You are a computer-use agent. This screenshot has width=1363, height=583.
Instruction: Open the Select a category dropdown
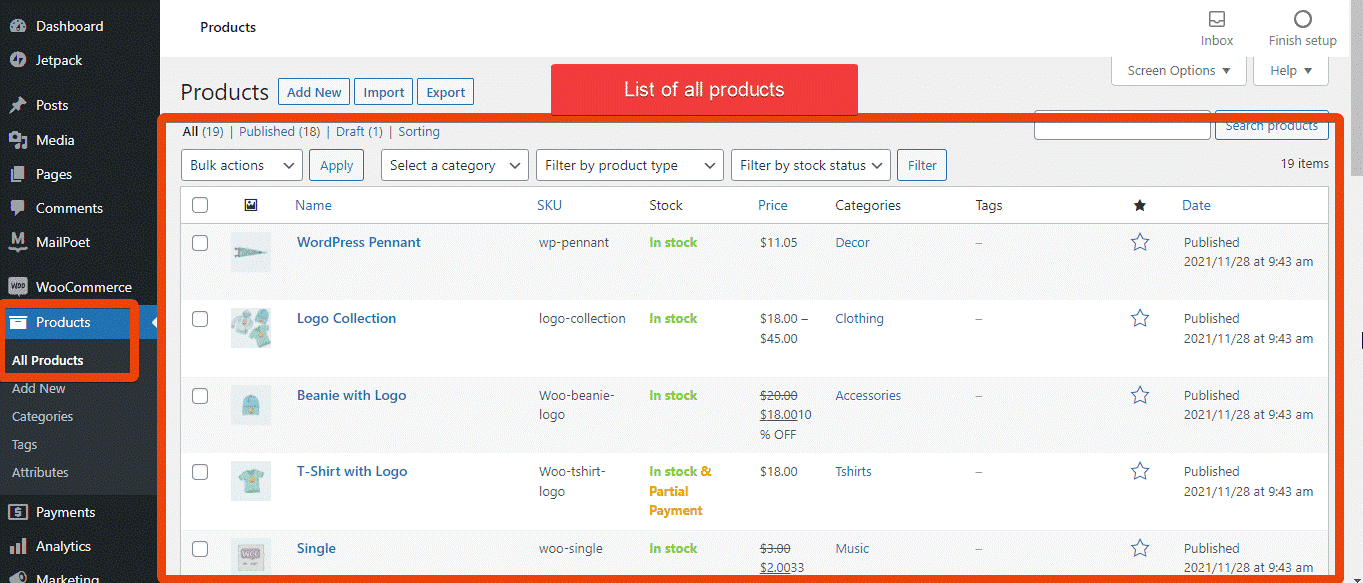[455, 165]
